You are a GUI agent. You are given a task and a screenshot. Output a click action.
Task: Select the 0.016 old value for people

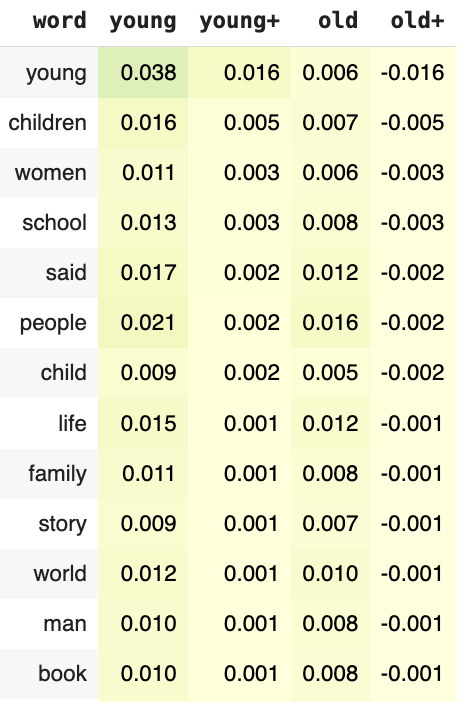(330, 323)
